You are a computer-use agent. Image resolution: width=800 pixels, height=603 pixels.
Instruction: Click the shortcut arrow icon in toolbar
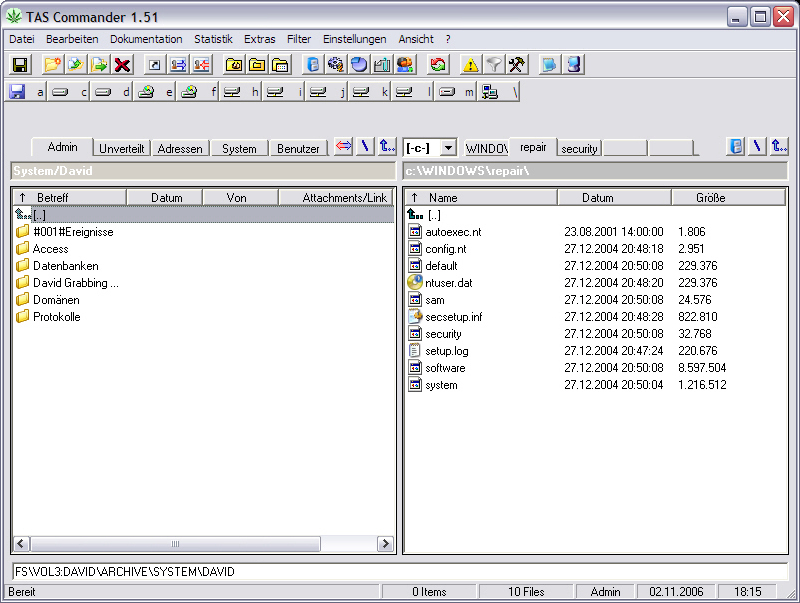[x=155, y=65]
